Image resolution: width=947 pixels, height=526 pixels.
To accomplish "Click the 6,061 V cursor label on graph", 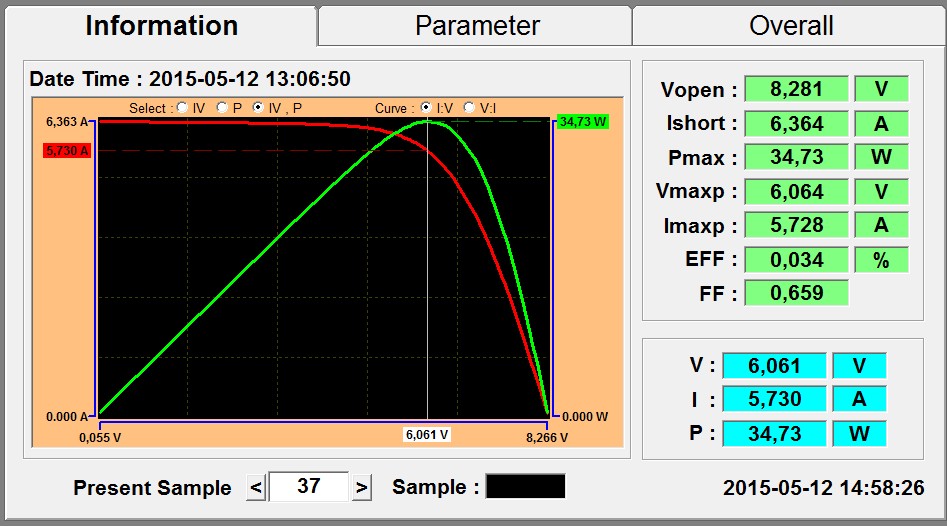I will (427, 435).
